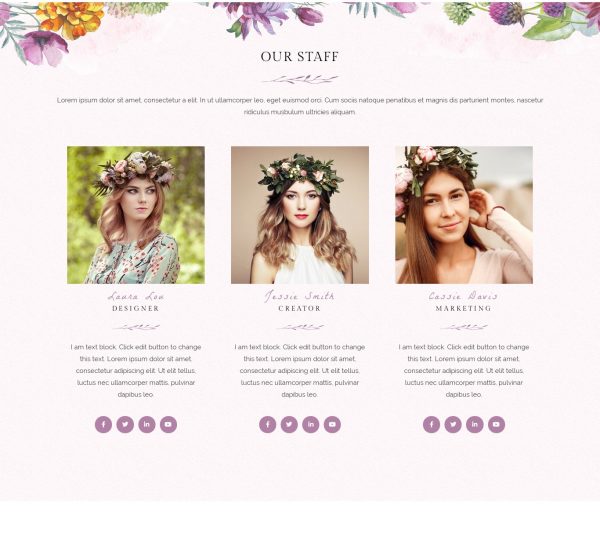Click Cassie Davis's YouTube icon
This screenshot has width=600, height=536.
pyautogui.click(x=496, y=424)
